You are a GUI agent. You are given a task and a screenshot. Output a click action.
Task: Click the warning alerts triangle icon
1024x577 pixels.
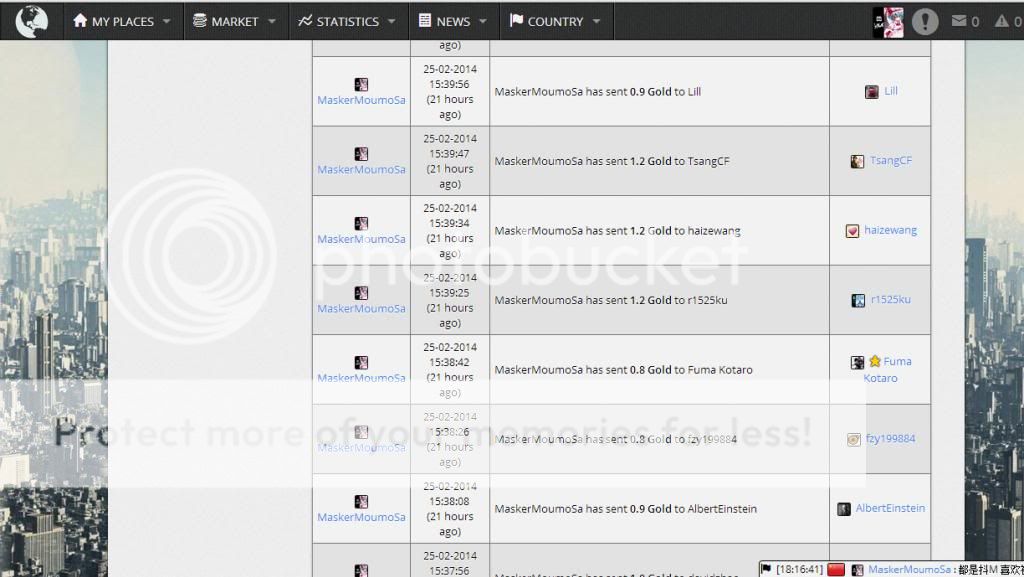[1002, 21]
